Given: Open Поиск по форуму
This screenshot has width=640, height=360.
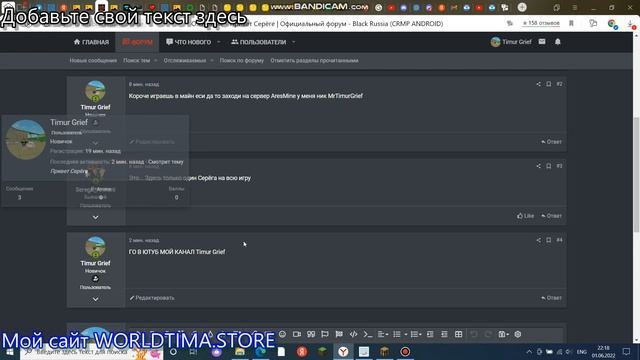Looking at the screenshot, I should pyautogui.click(x=242, y=60).
